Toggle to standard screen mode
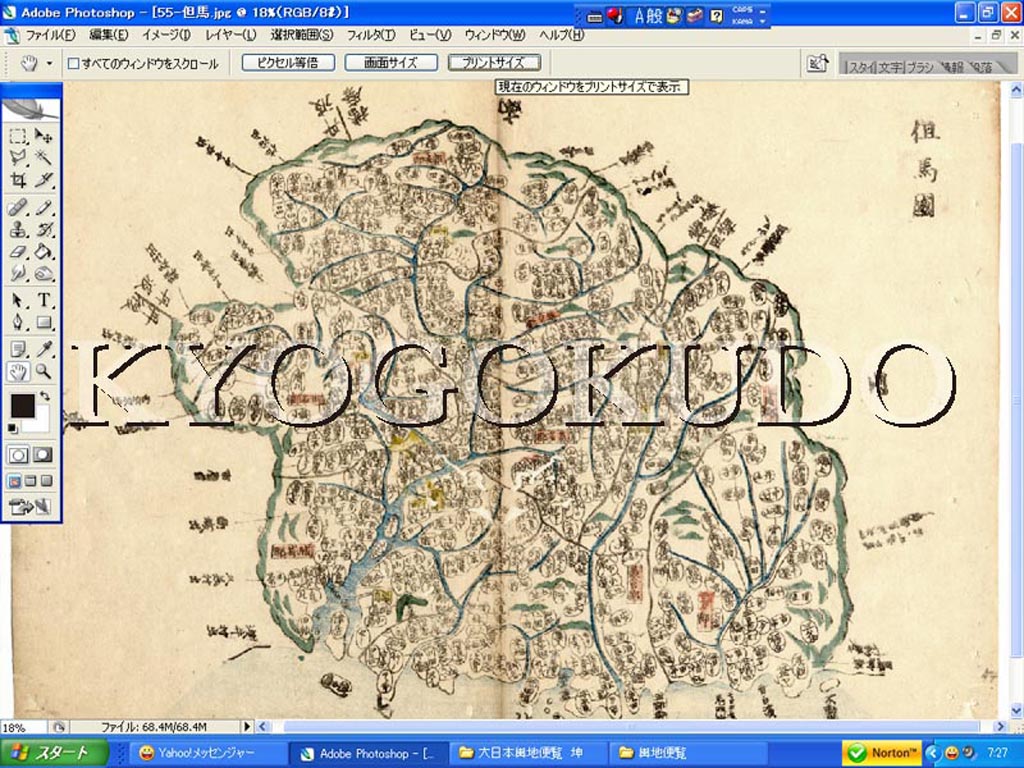This screenshot has width=1024, height=768. click(x=14, y=481)
